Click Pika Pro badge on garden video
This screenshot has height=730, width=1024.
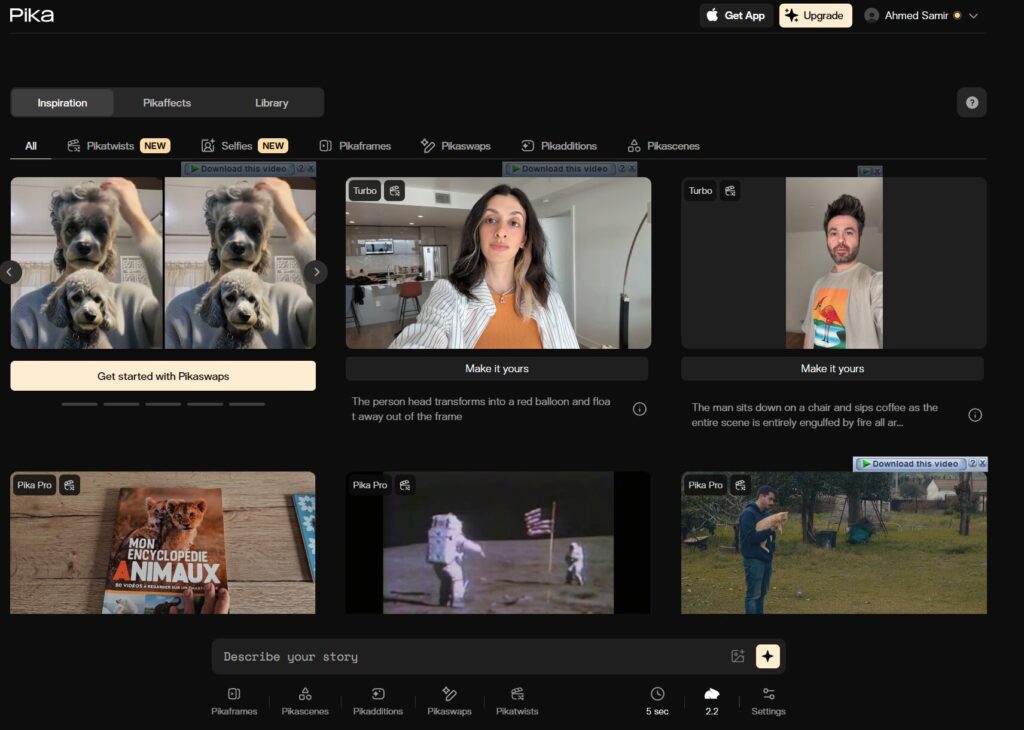tap(705, 485)
